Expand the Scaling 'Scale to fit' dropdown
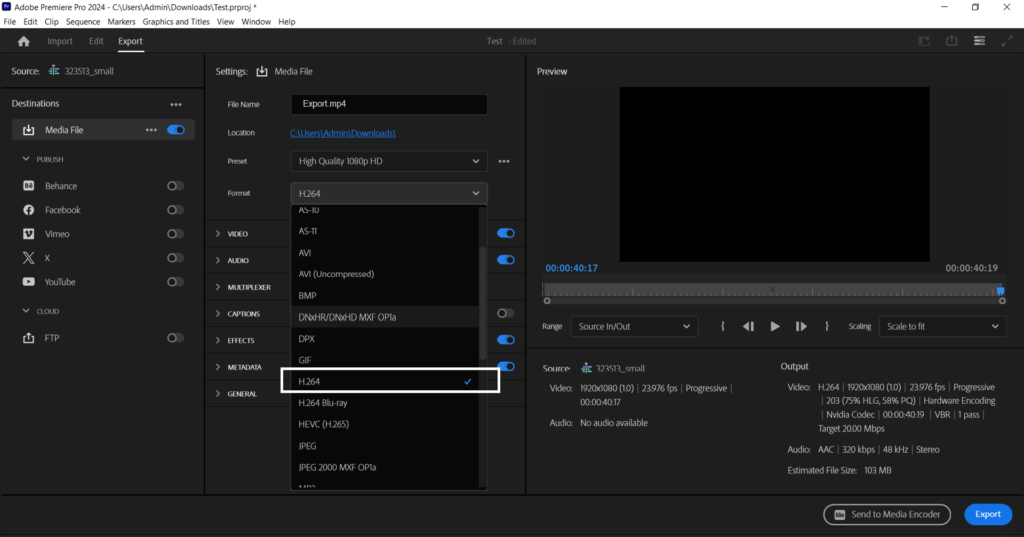 coord(942,327)
